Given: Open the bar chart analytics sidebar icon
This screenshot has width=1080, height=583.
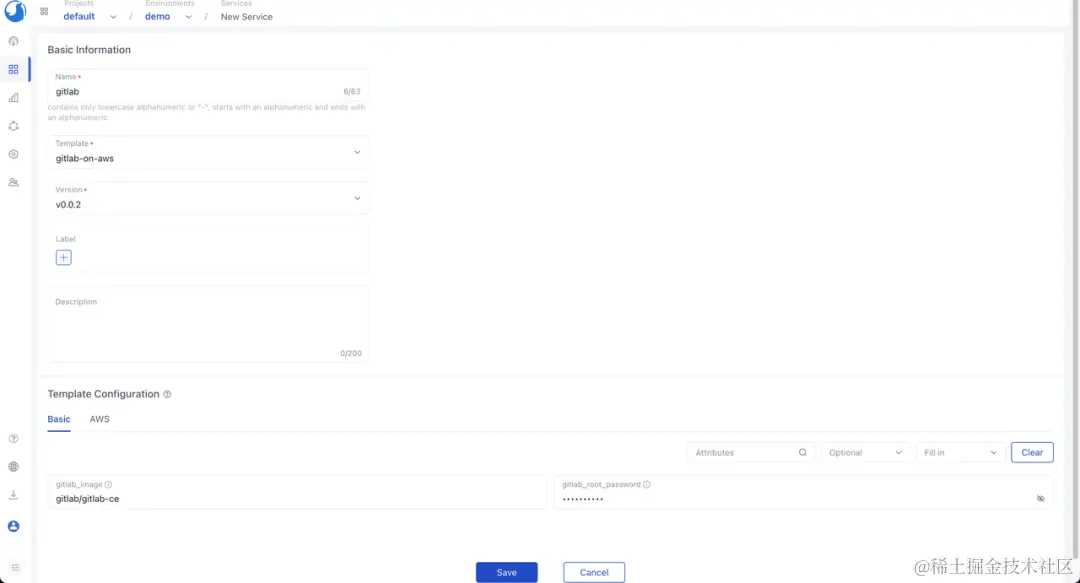Looking at the screenshot, I should (x=13, y=98).
